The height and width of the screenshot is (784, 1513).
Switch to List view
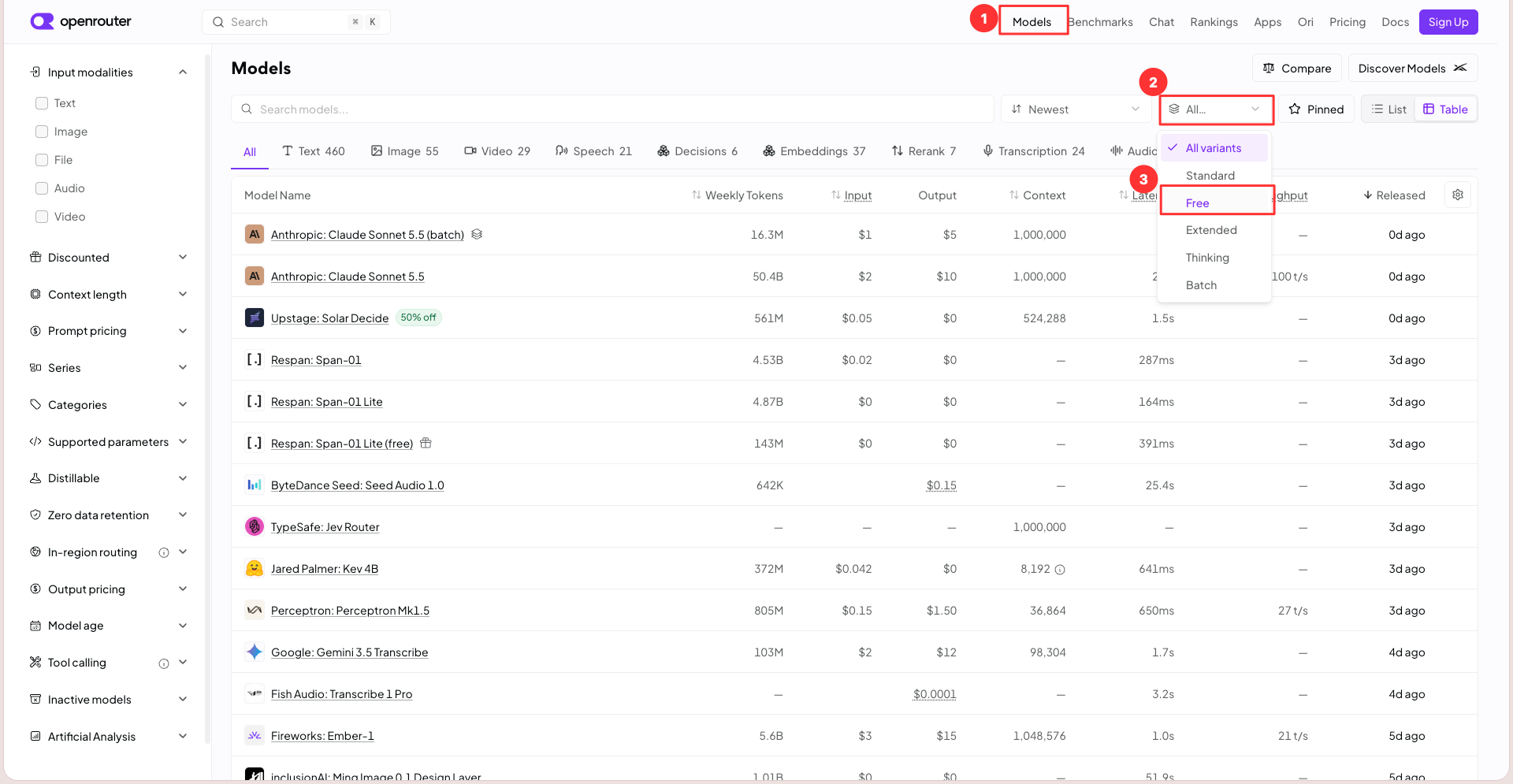(x=1388, y=109)
